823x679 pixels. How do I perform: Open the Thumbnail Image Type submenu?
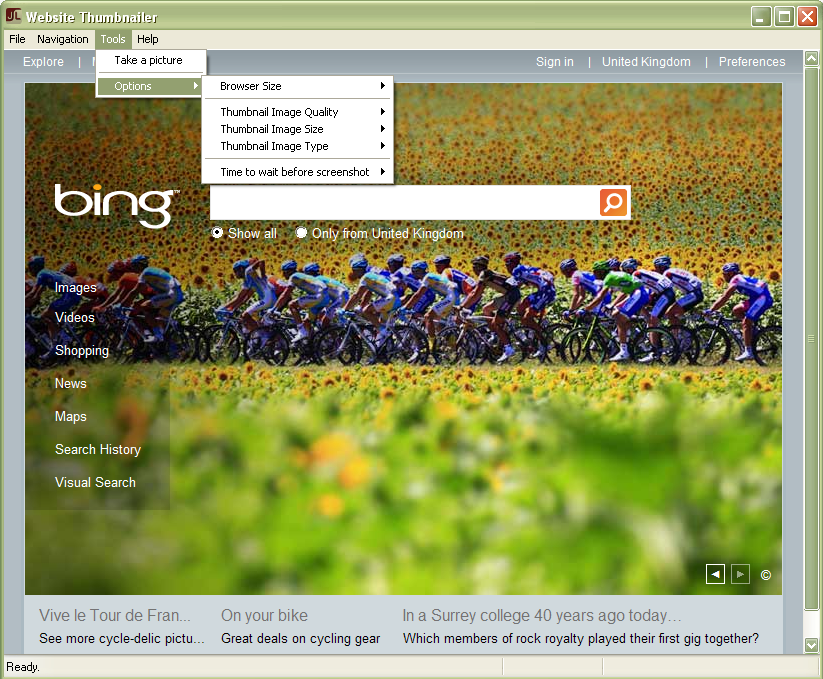click(298, 146)
